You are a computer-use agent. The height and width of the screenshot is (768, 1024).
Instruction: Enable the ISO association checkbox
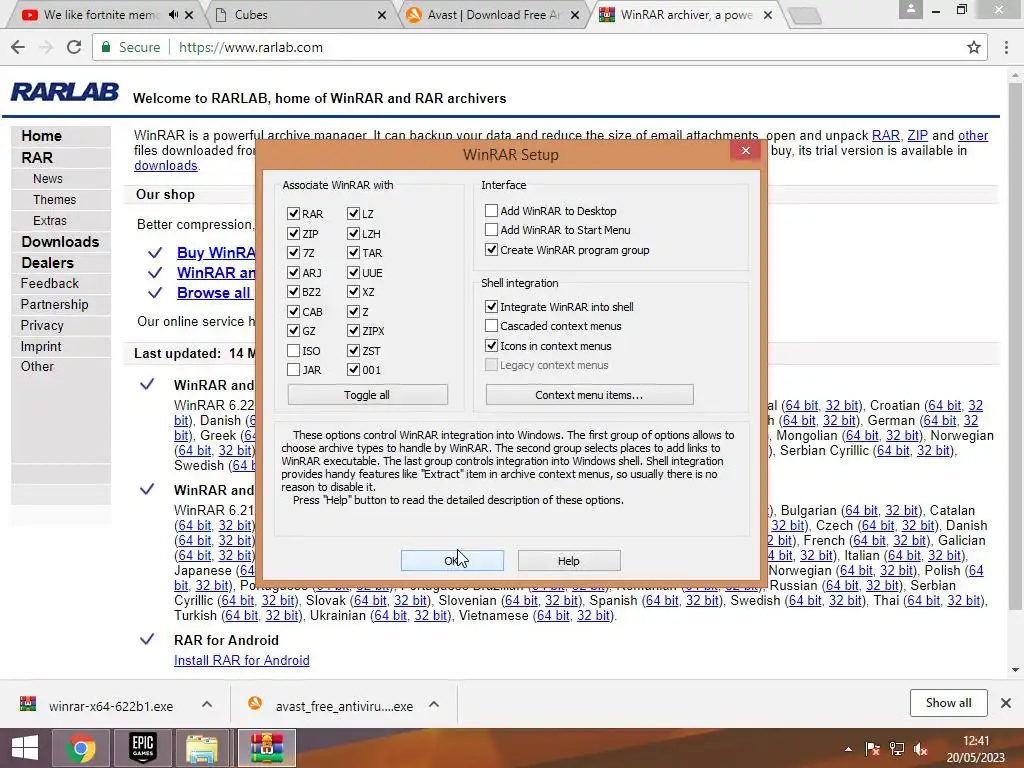pyautogui.click(x=293, y=351)
